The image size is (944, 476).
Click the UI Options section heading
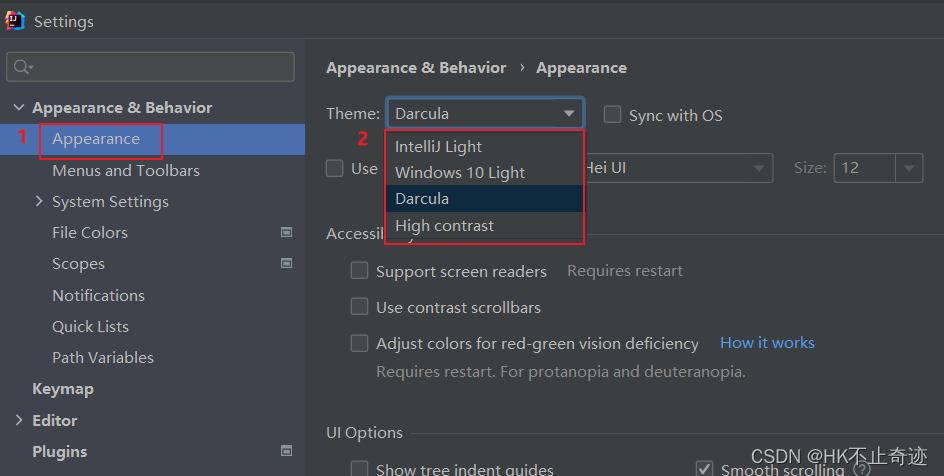[364, 433]
